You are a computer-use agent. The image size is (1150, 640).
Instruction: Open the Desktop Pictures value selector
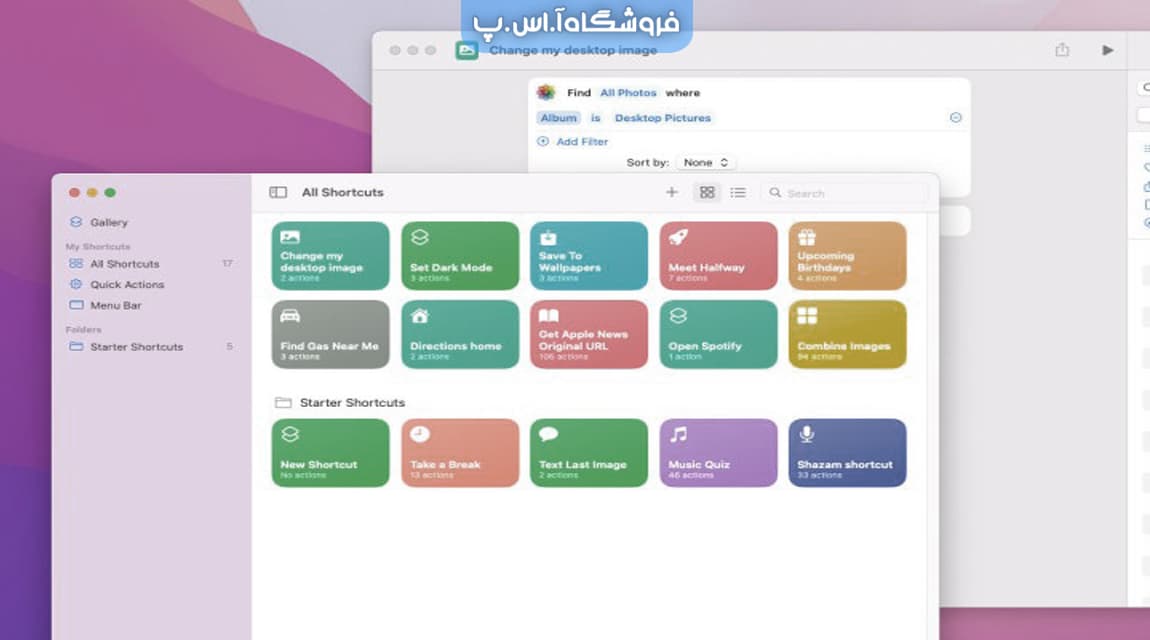tap(663, 117)
